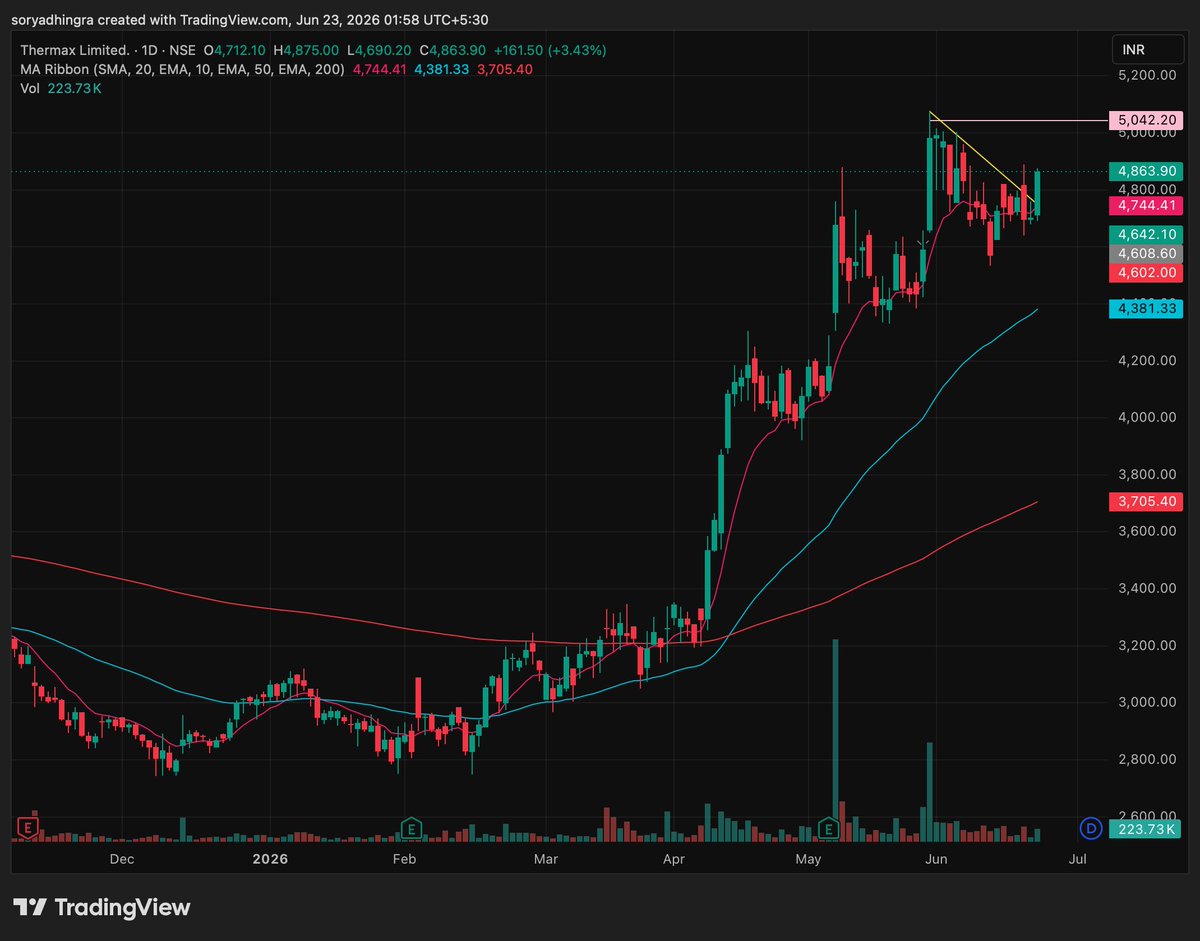Viewport: 1200px width, 941px height.
Task: Click the dividend 'D' icon near Jul
Action: (1091, 828)
